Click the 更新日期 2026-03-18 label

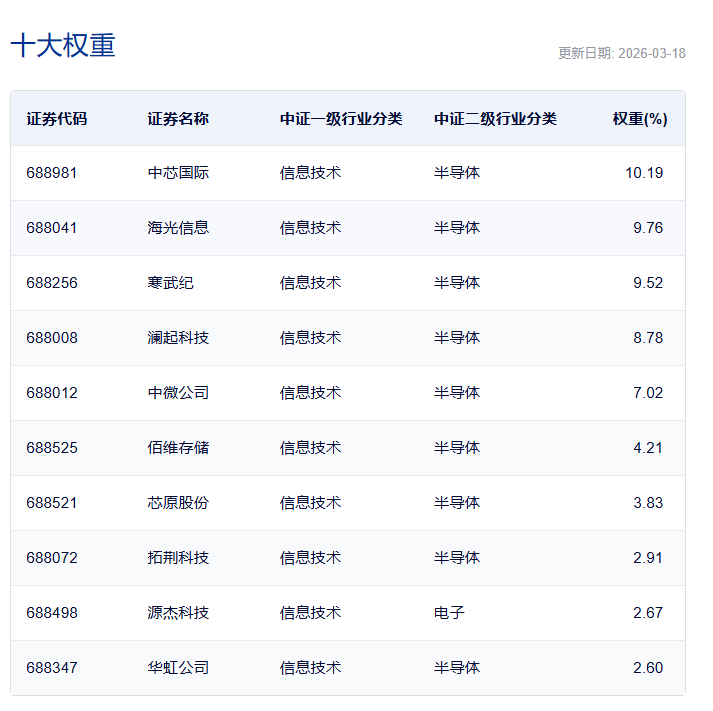[621, 54]
